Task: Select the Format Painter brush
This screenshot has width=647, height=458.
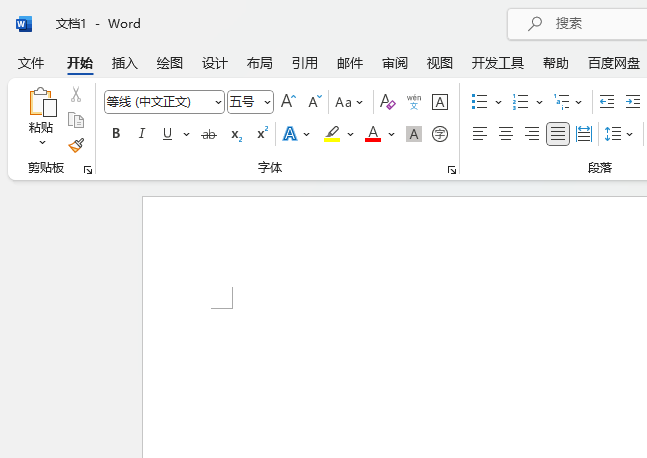Action: click(76, 145)
